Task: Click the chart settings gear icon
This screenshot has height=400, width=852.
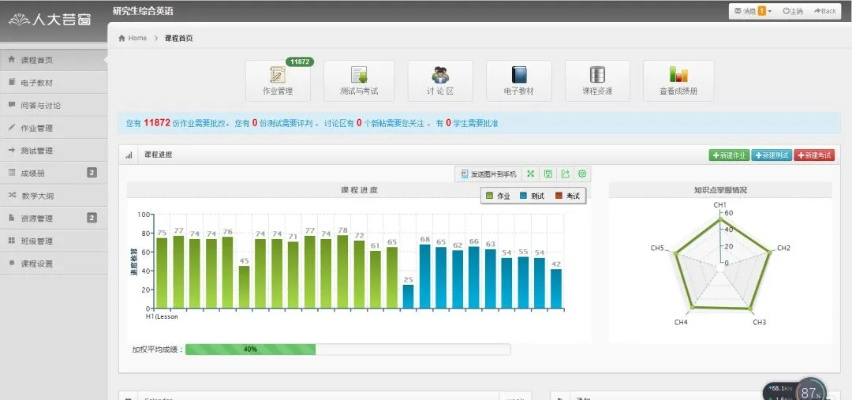Action: [583, 174]
